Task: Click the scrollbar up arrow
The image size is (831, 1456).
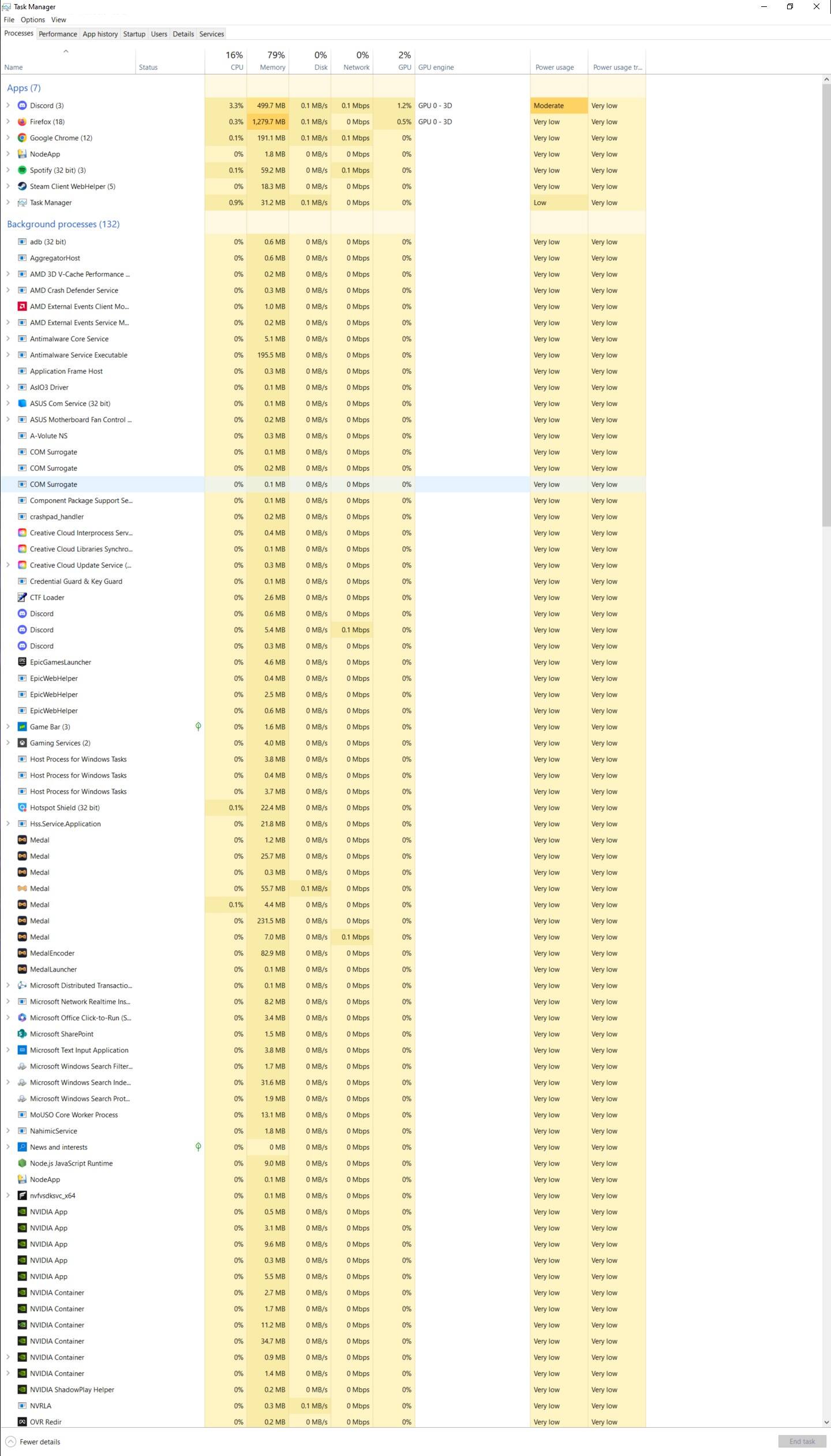Action: coord(826,79)
